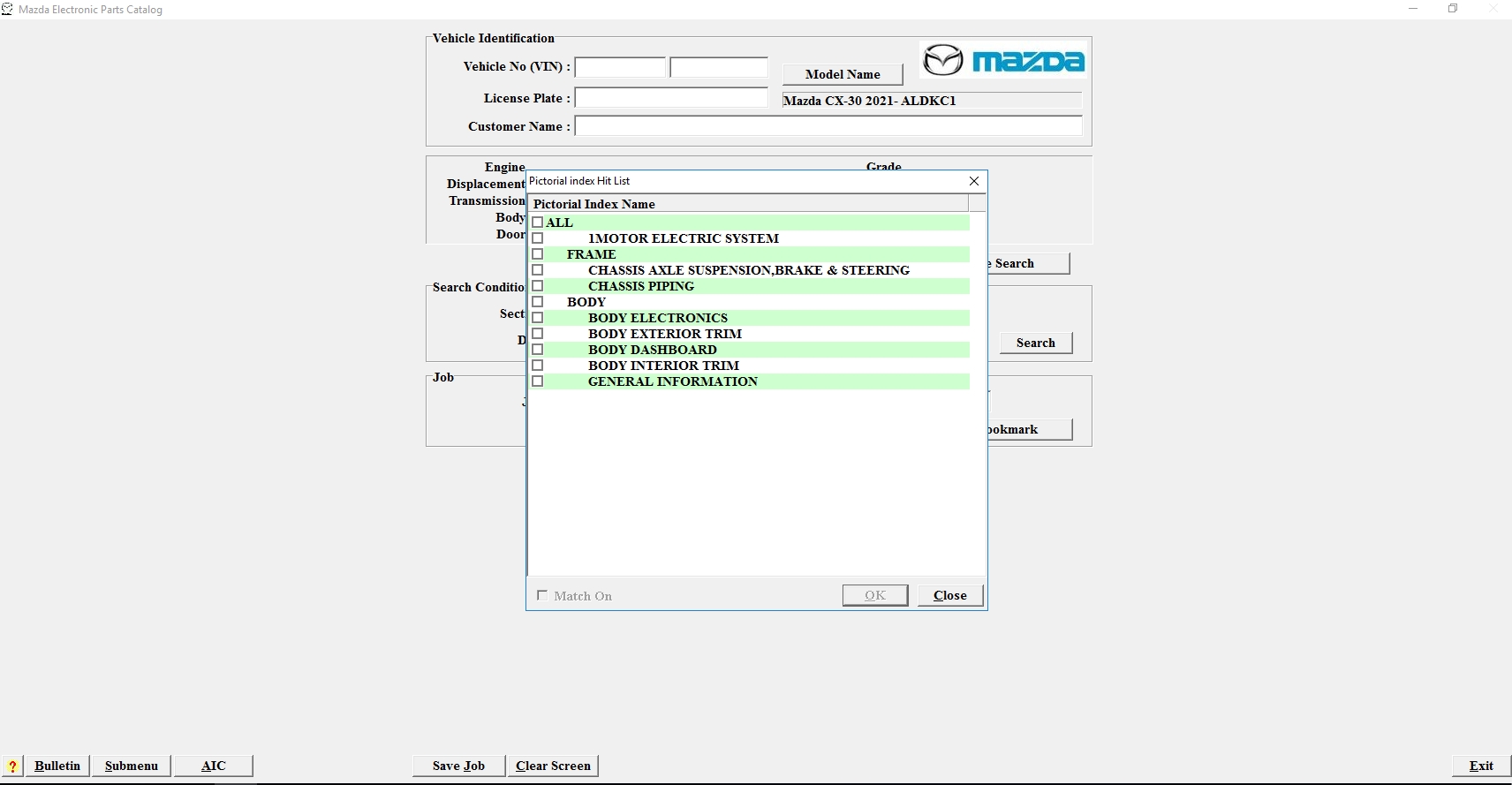Enable the BODY INTERIOR TRIM checkbox
The height and width of the screenshot is (785, 1512).
(x=538, y=366)
